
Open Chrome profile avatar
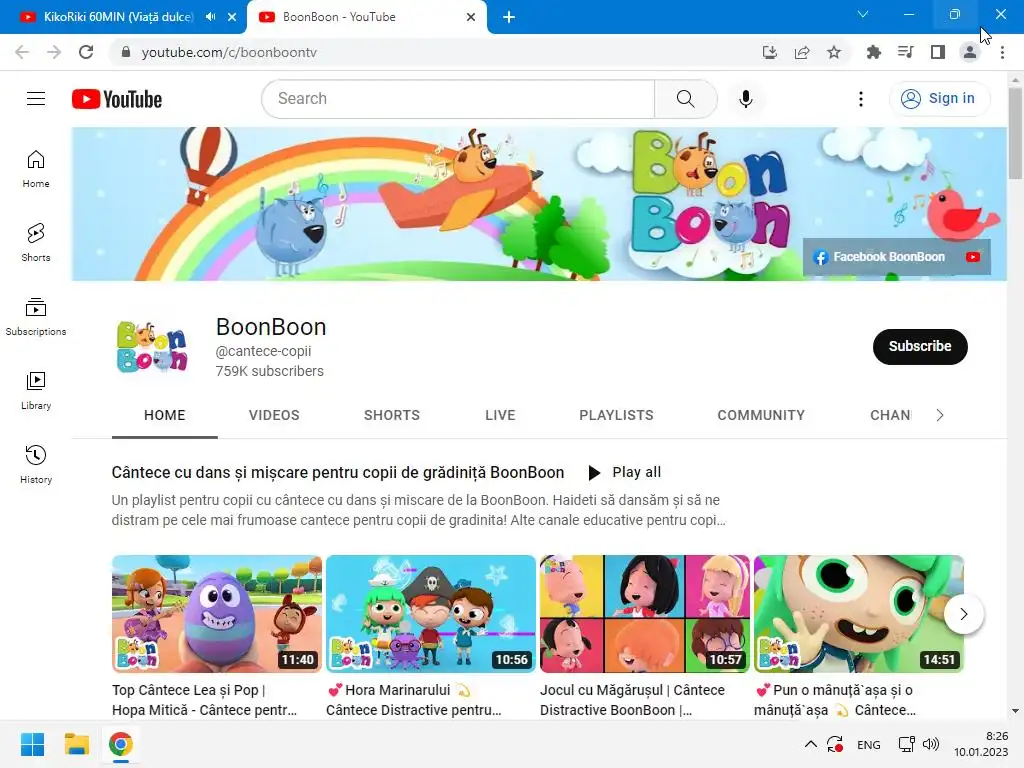click(x=970, y=52)
